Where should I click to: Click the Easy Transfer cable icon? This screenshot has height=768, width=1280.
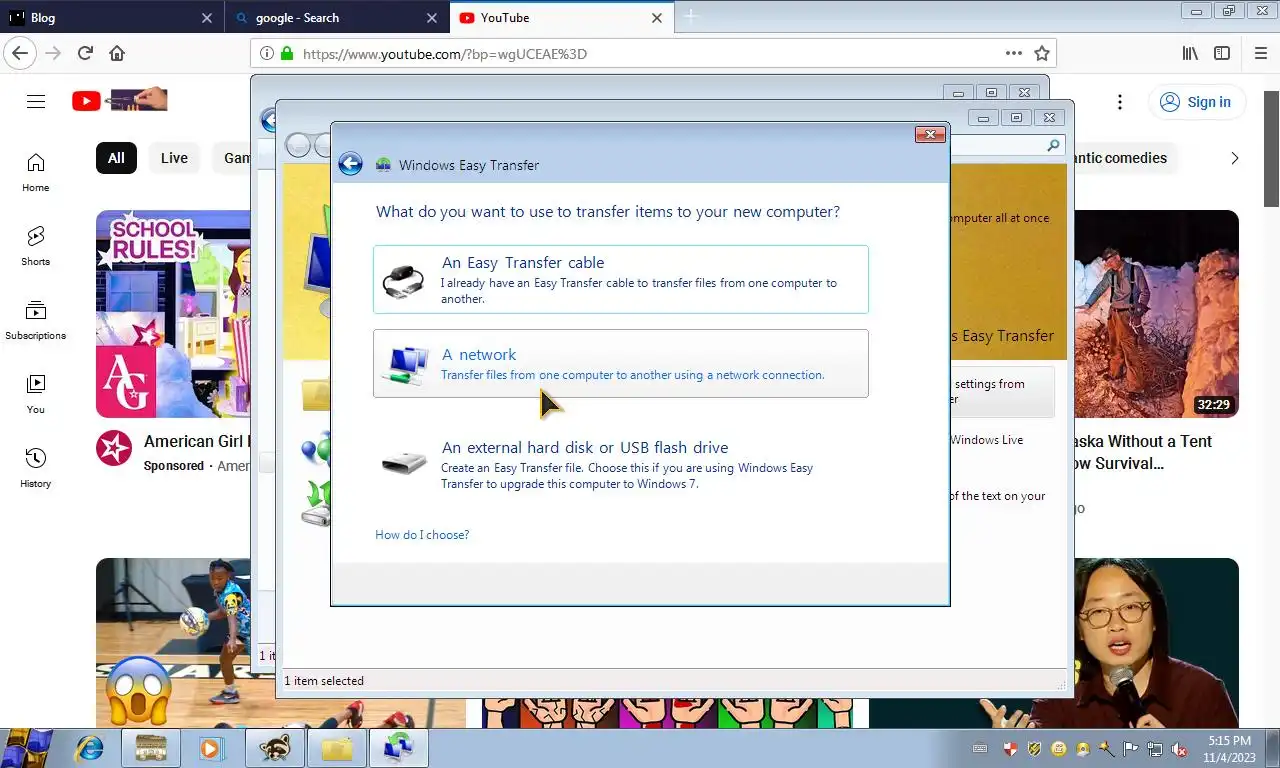pos(403,281)
